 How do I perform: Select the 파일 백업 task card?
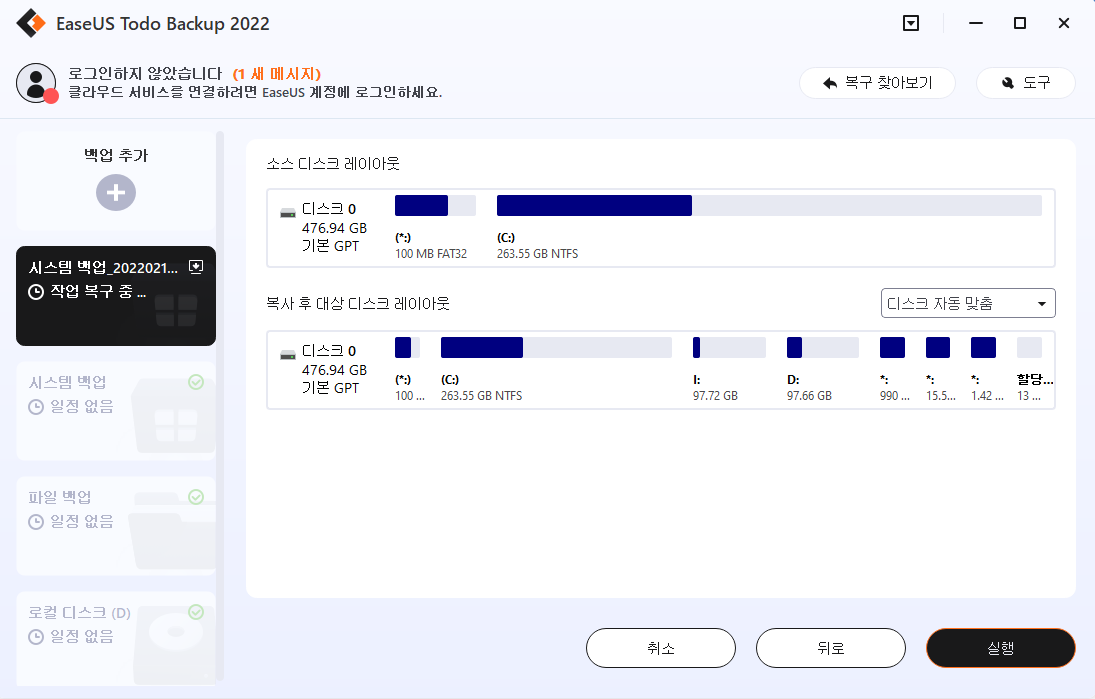116,526
